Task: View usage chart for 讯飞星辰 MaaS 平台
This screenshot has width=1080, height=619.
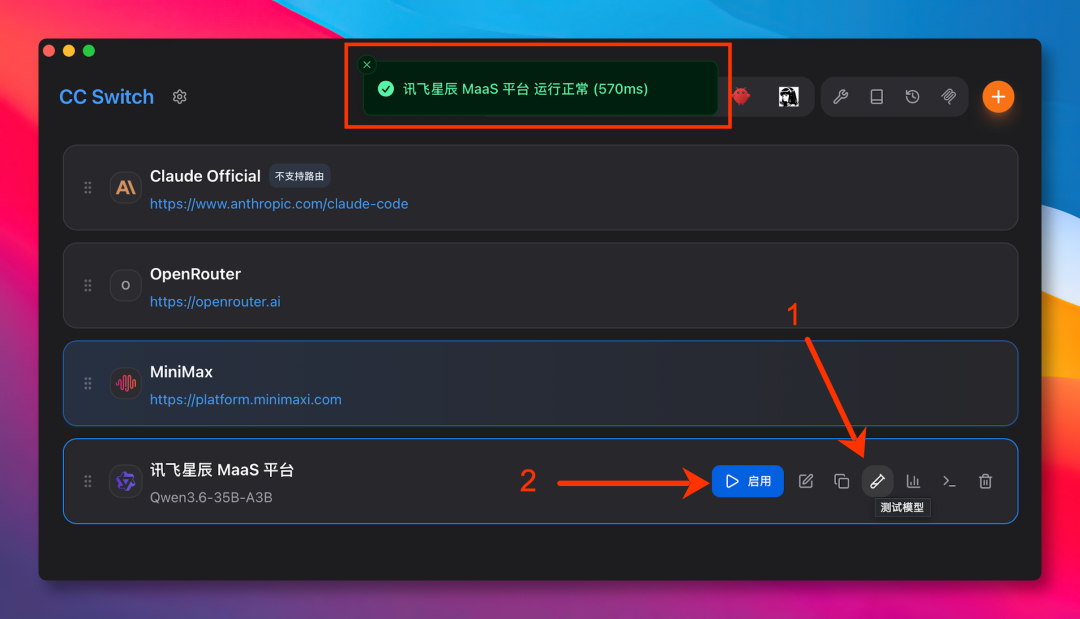Action: tap(913, 481)
